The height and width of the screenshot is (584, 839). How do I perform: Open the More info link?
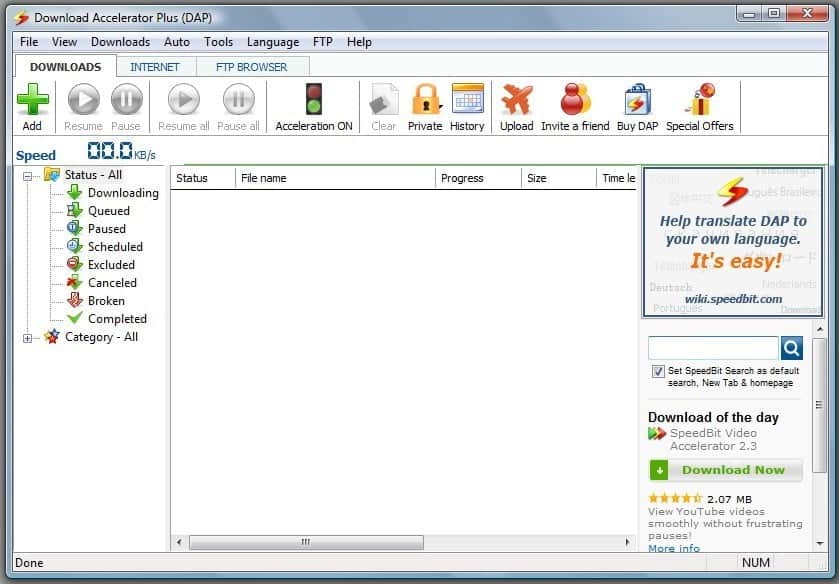click(674, 548)
